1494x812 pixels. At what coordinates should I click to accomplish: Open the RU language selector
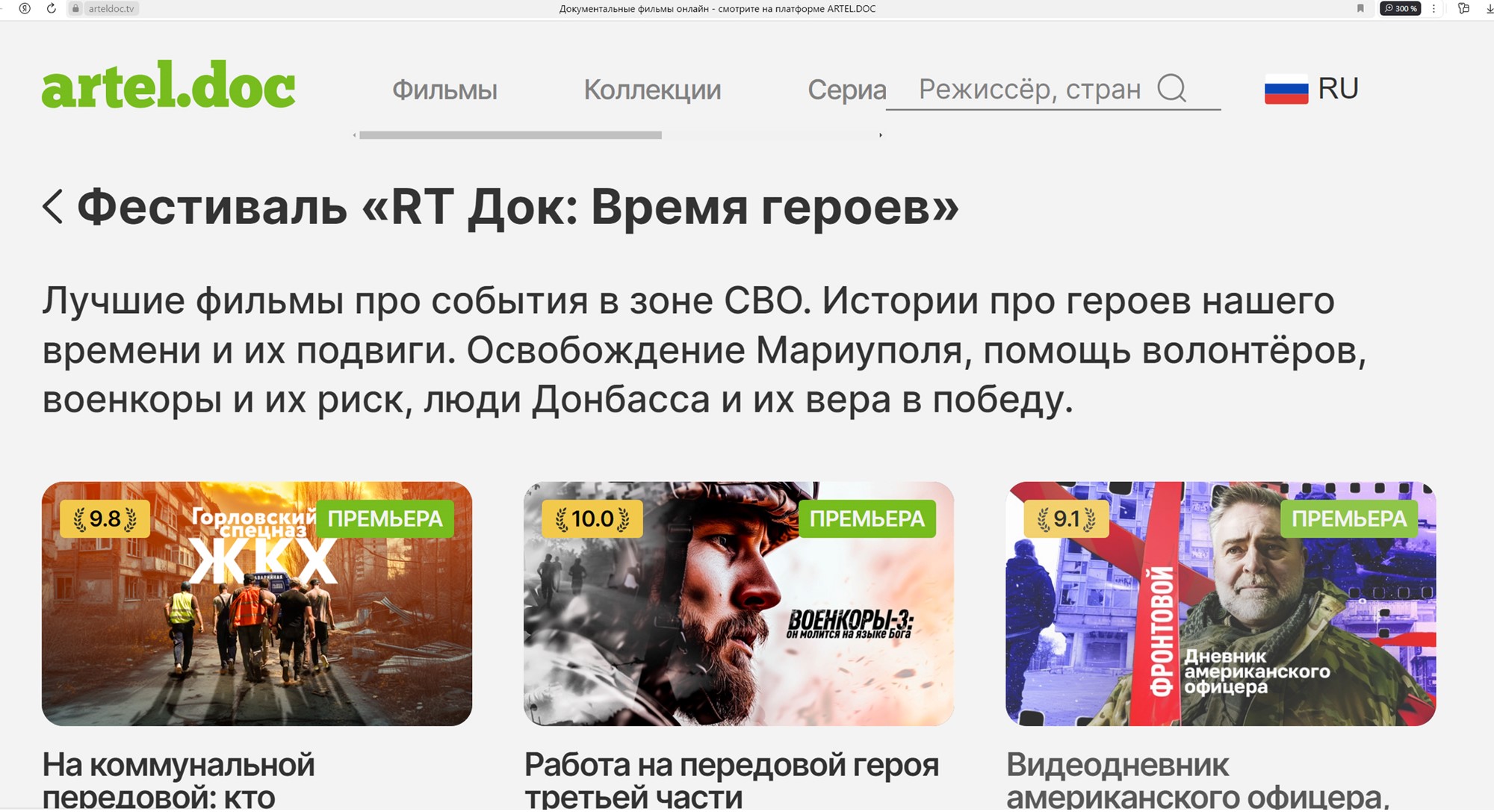click(x=1312, y=89)
